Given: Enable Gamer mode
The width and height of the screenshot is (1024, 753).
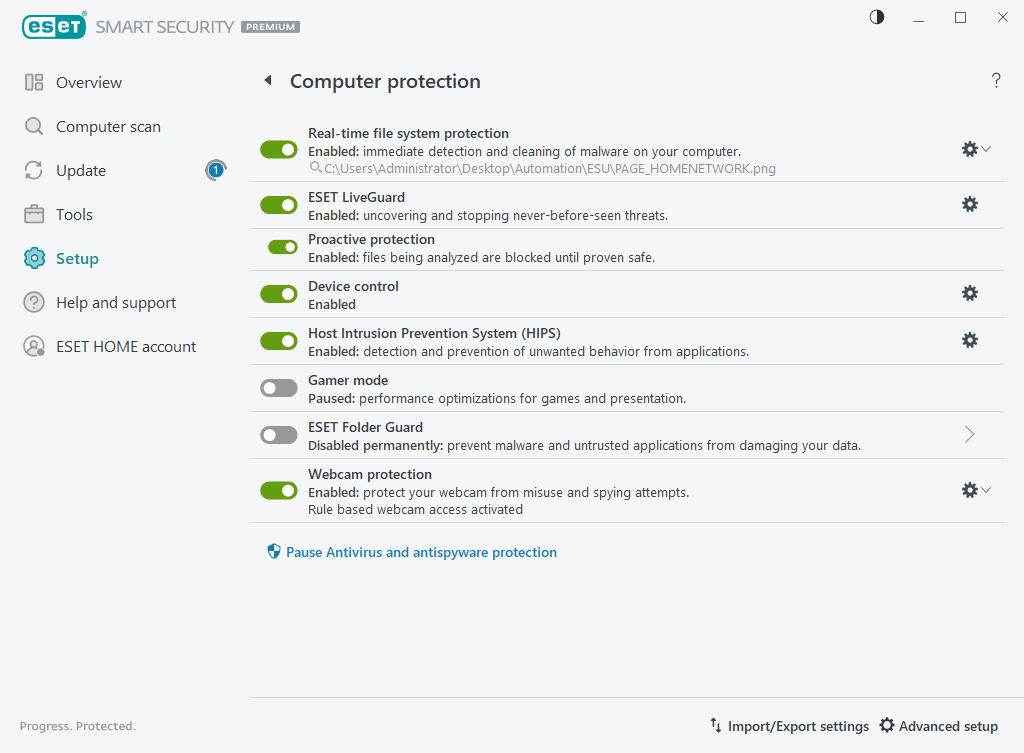Looking at the screenshot, I should coord(278,387).
